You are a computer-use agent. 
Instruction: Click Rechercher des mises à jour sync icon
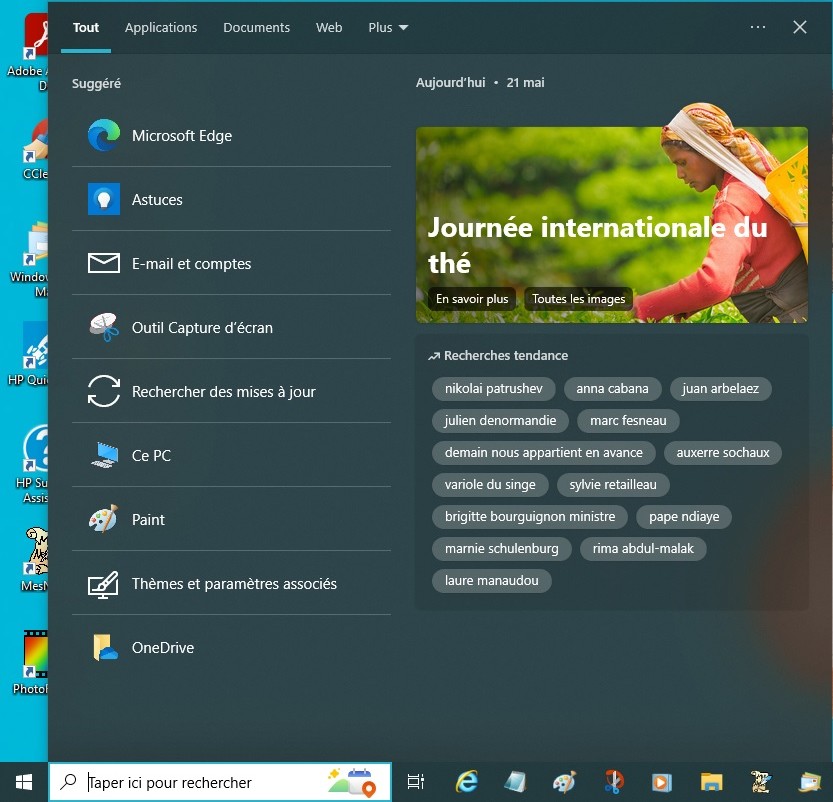pyautogui.click(x=104, y=391)
